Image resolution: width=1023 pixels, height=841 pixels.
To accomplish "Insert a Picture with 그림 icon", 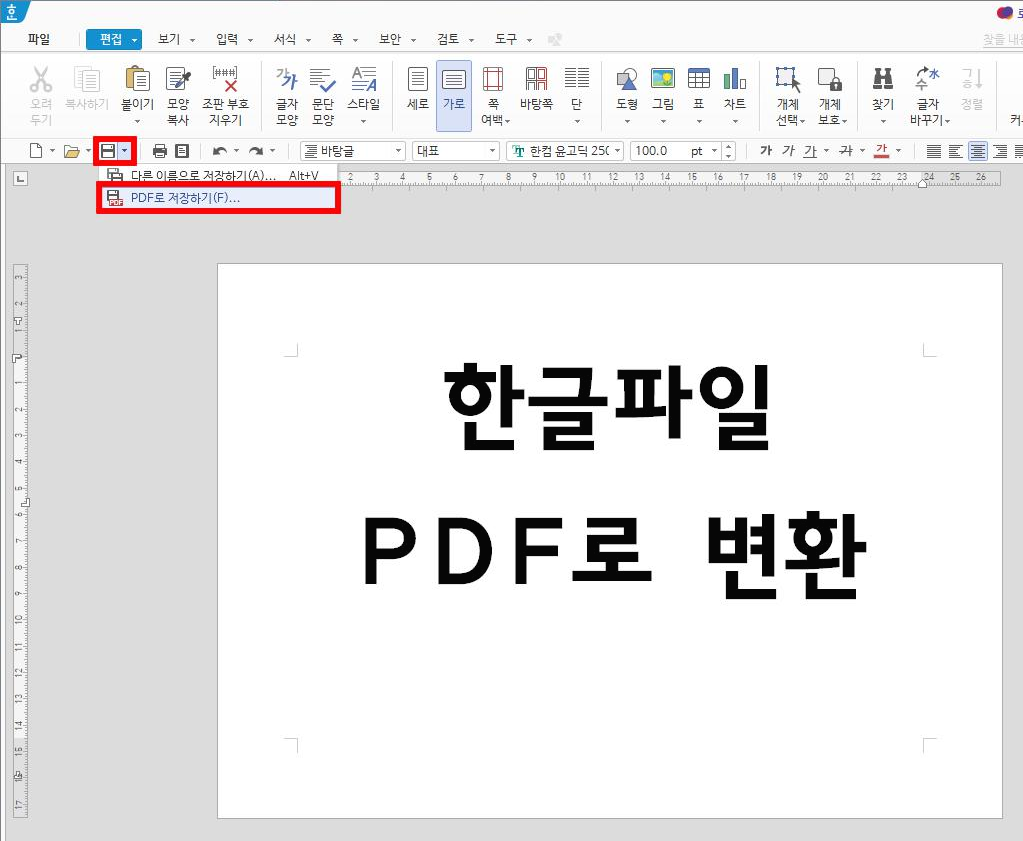I will [663, 79].
